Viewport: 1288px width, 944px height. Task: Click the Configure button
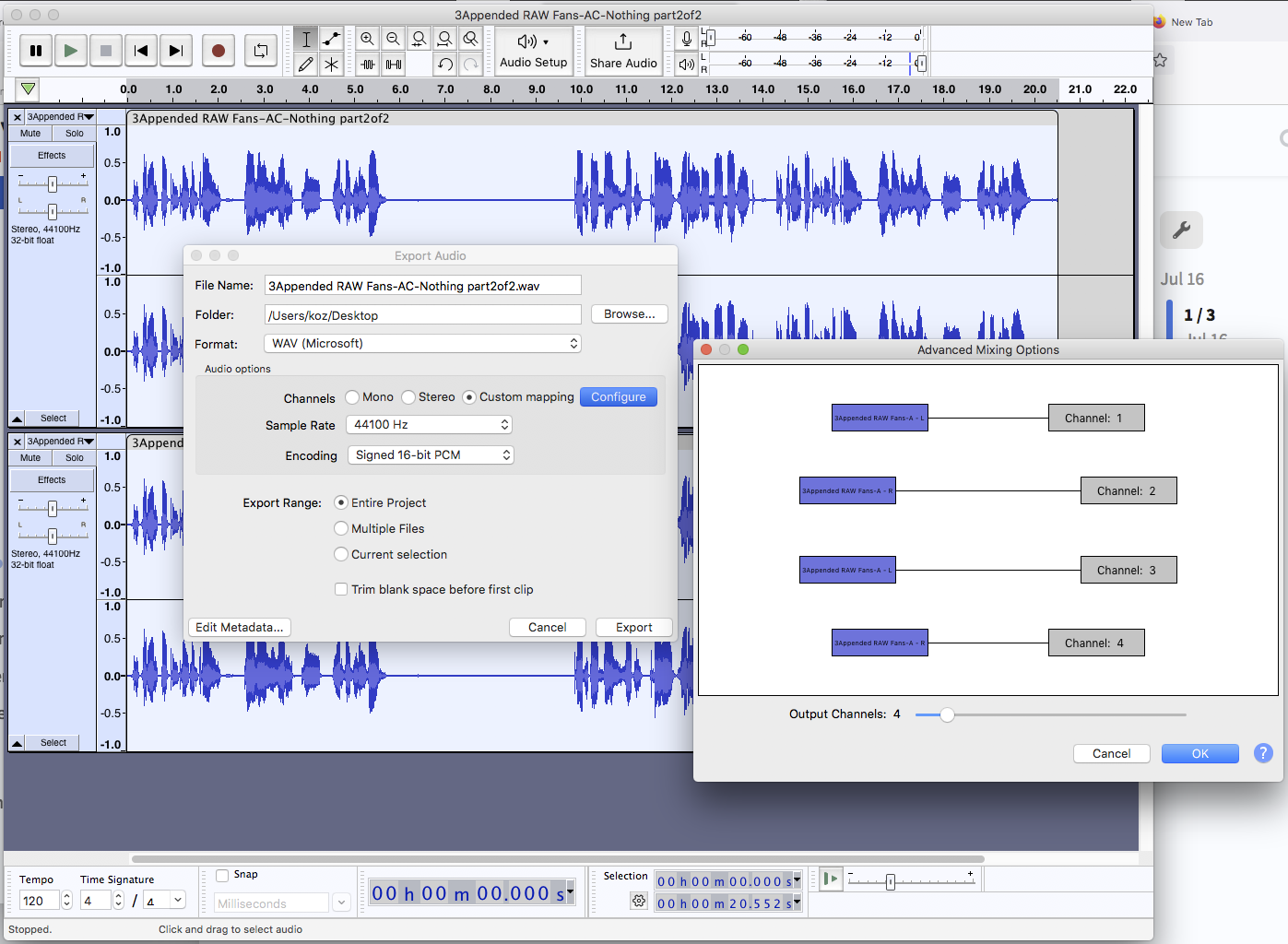pyautogui.click(x=619, y=397)
